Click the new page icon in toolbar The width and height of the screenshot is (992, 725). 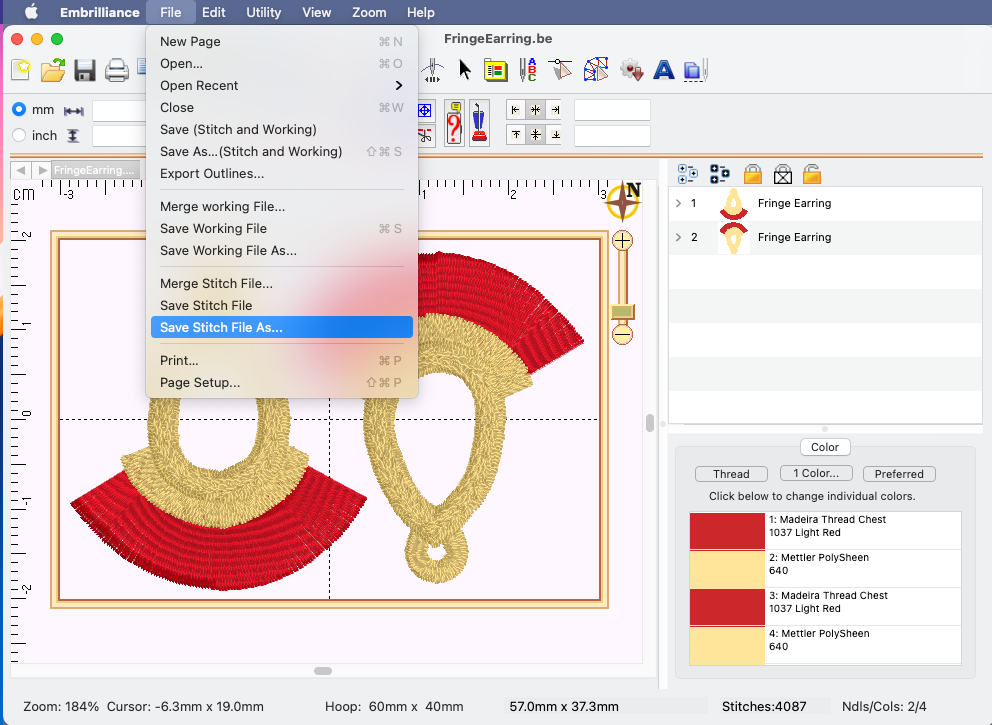point(21,70)
